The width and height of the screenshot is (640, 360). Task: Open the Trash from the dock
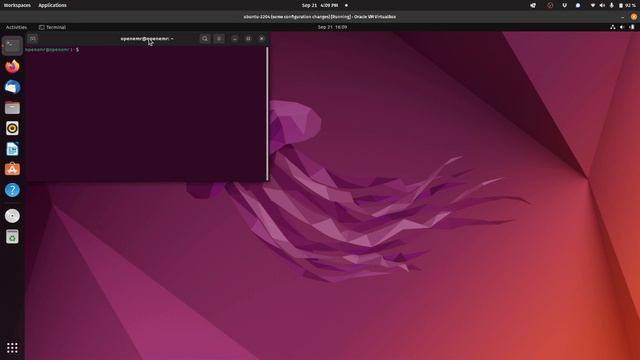(12, 236)
